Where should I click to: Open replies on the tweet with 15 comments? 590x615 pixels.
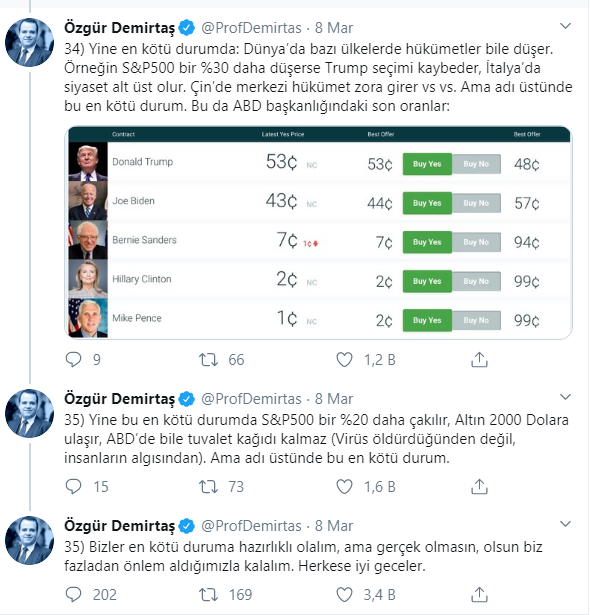[73, 486]
